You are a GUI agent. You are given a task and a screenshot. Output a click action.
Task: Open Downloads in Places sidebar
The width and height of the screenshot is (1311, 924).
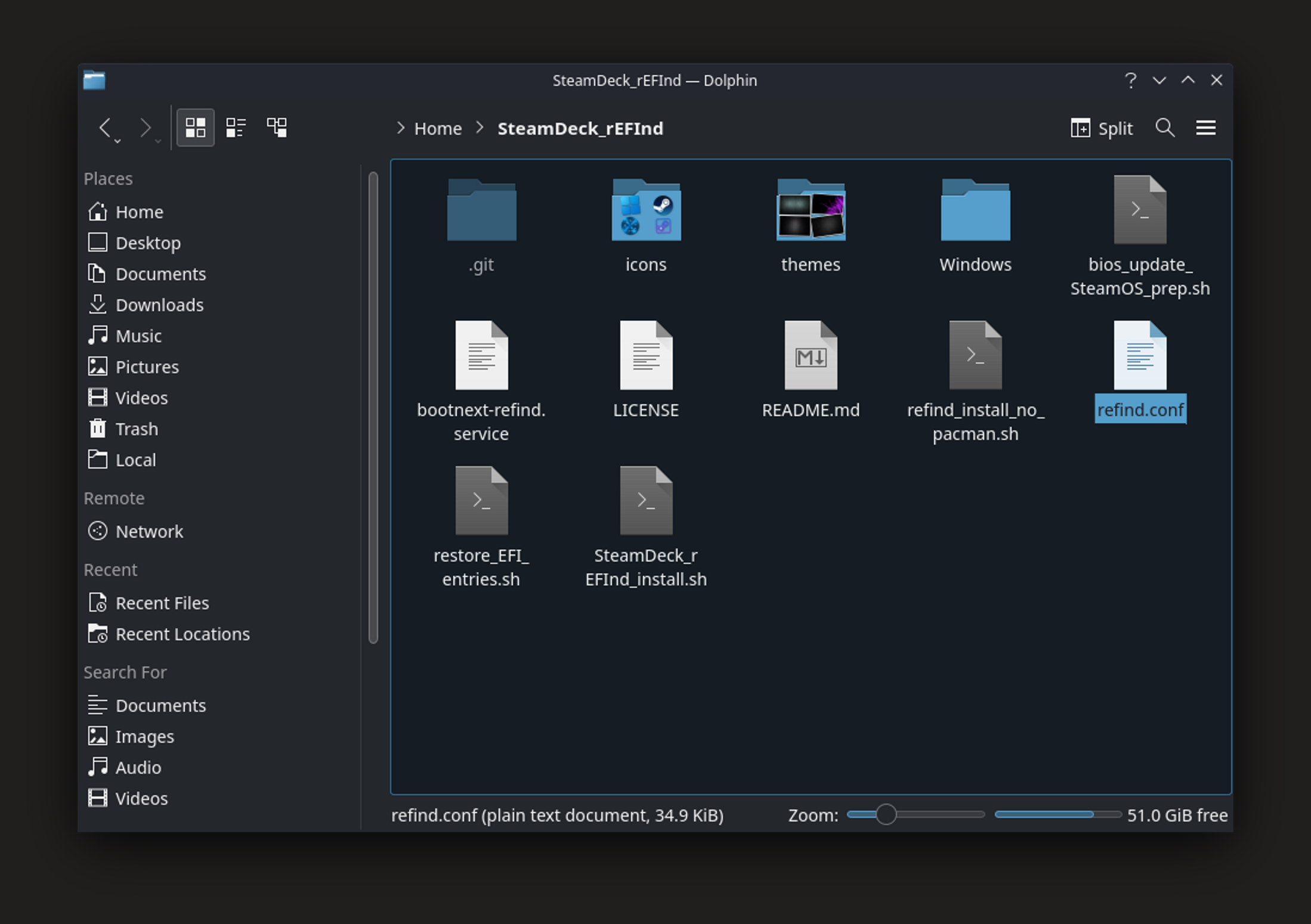[159, 305]
